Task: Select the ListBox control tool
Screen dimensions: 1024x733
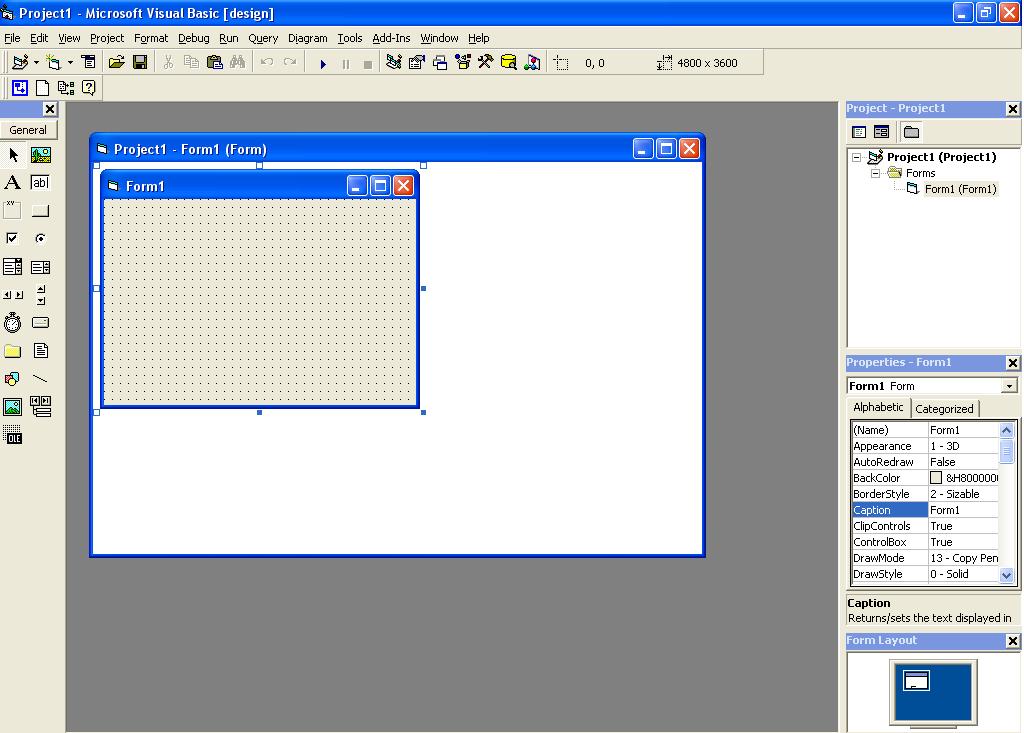Action: (x=40, y=267)
